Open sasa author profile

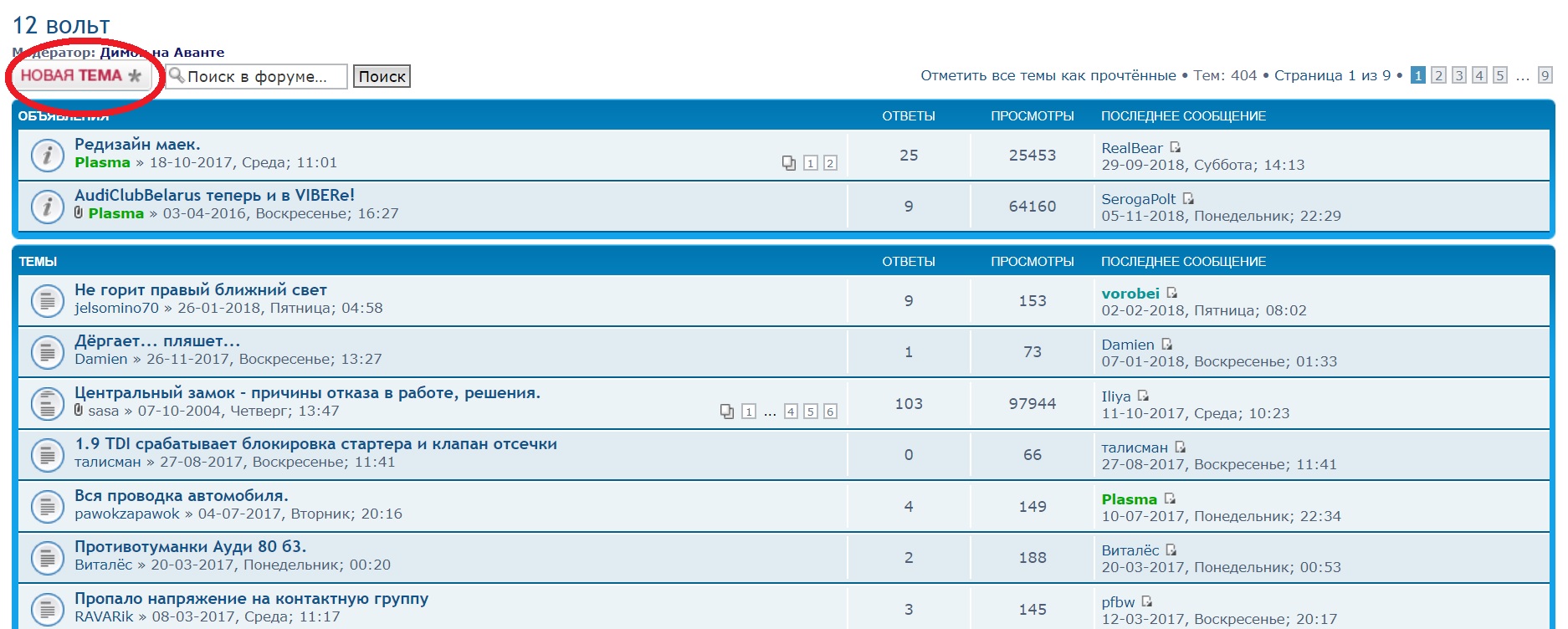104,411
